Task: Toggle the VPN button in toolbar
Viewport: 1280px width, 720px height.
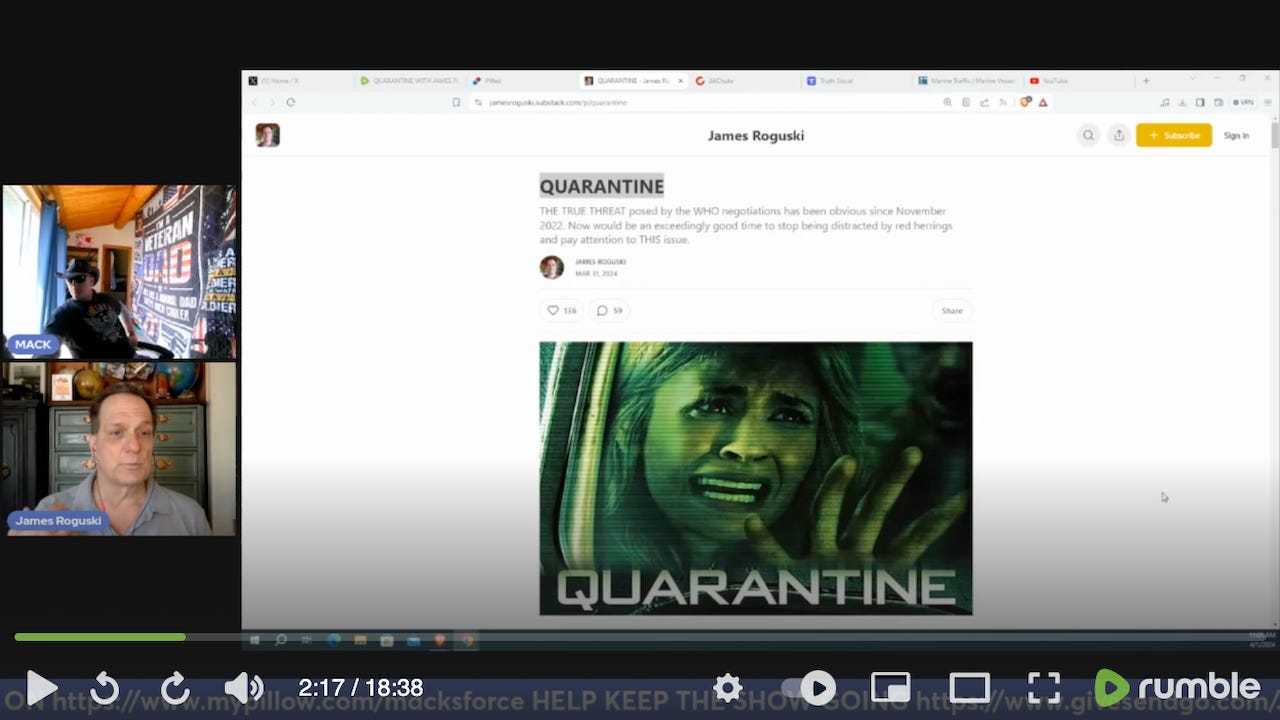Action: 1243,102
